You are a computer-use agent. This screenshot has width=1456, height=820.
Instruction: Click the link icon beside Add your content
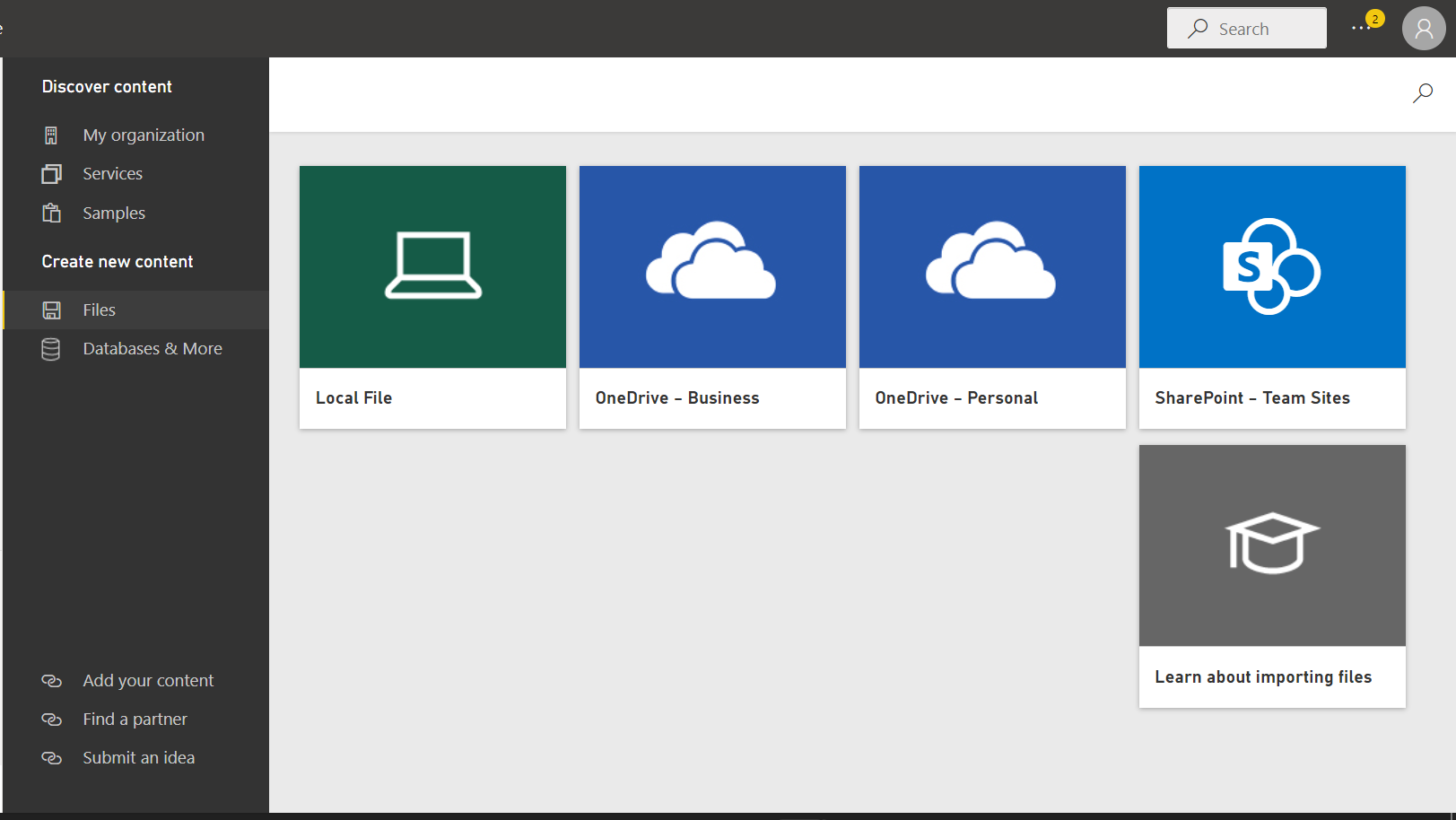tap(52, 681)
